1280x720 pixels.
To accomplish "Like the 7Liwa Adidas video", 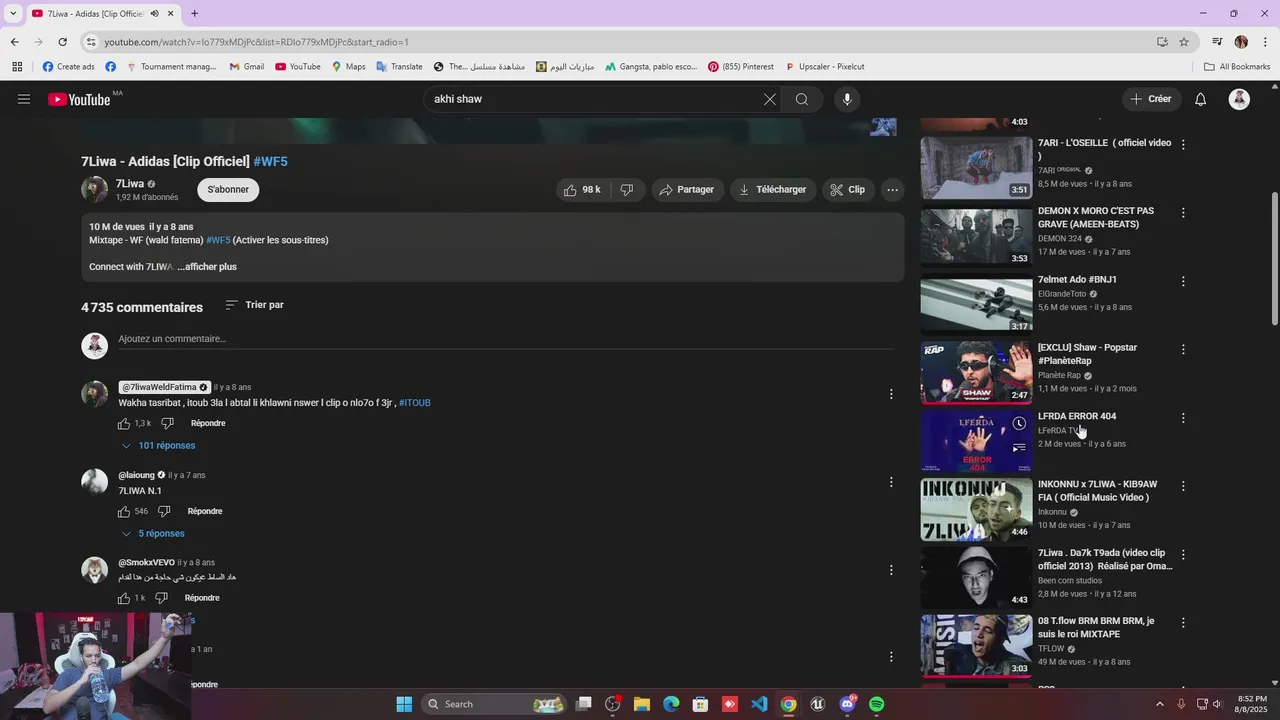I will [x=582, y=190].
